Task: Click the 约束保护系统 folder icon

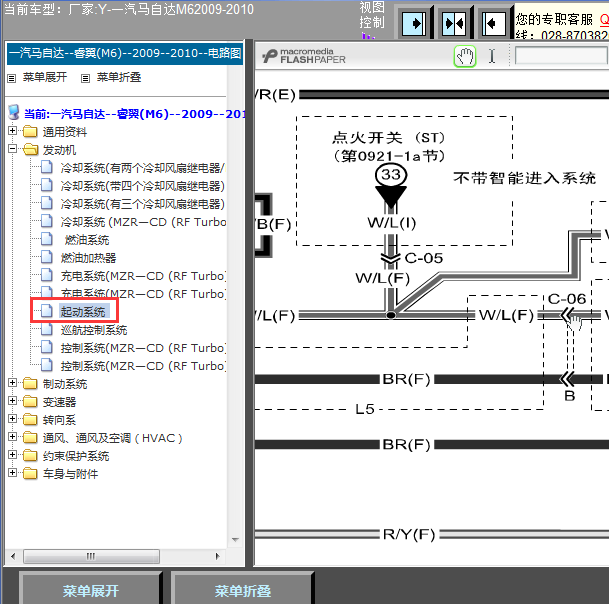Action: pyautogui.click(x=30, y=456)
